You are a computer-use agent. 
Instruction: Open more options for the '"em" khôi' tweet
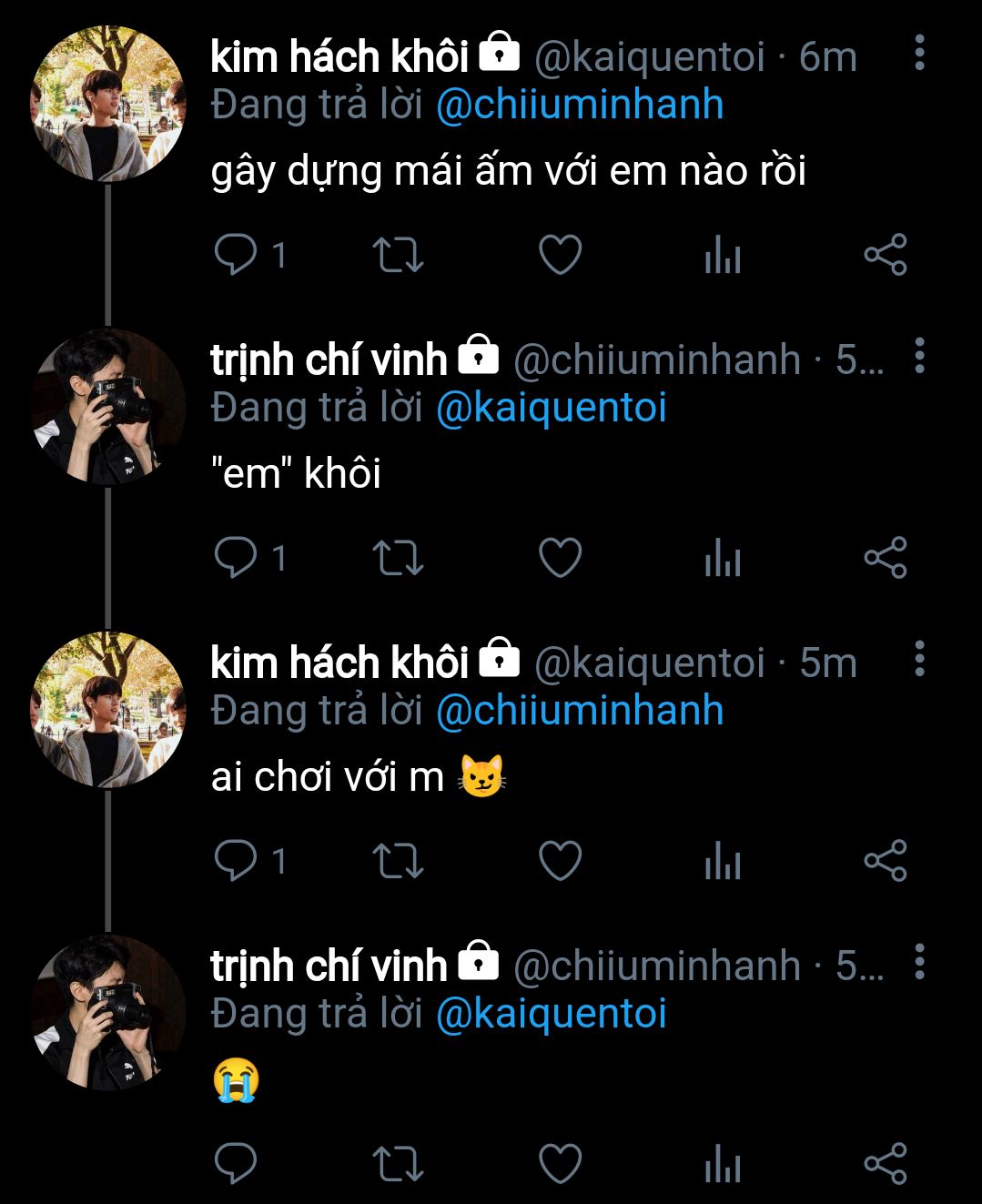point(919,357)
